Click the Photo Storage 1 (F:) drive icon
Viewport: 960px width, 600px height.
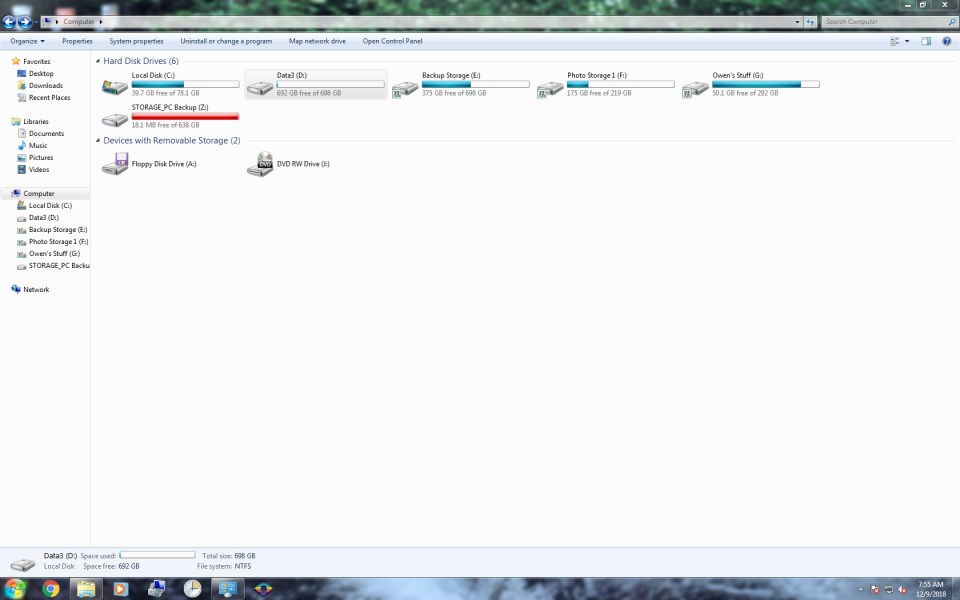pyautogui.click(x=550, y=88)
